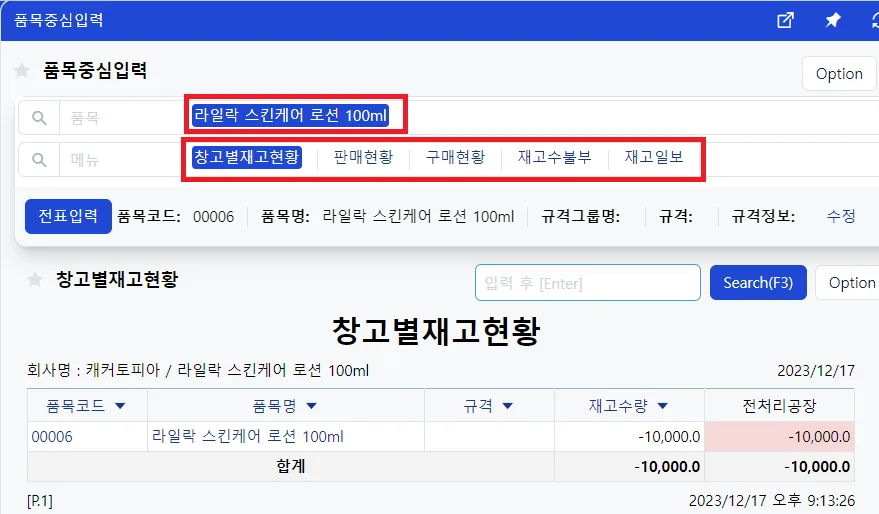The image size is (879, 514).
Task: Open 재고수량 column dropdown arrow
Action: [663, 406]
